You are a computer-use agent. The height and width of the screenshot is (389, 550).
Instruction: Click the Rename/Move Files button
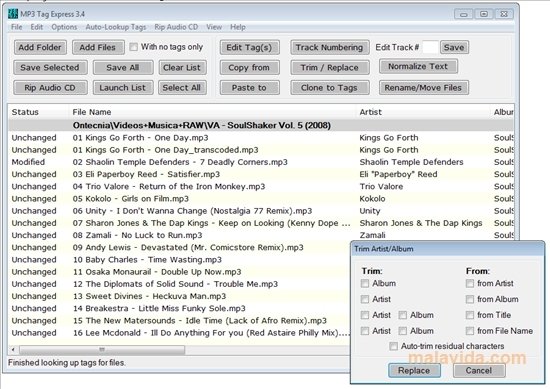[x=423, y=88]
